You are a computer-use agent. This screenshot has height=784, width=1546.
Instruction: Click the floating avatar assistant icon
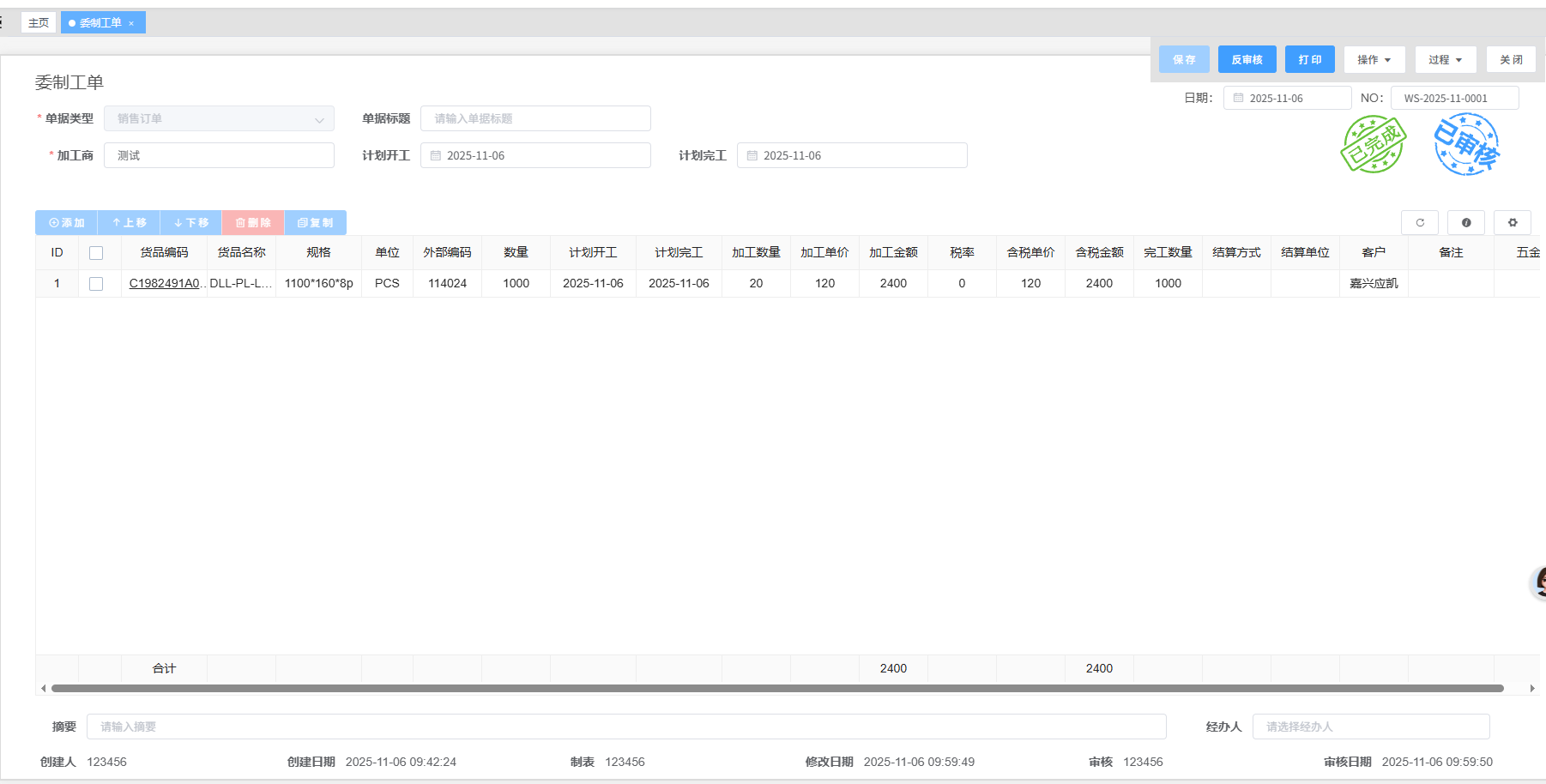tap(1539, 582)
